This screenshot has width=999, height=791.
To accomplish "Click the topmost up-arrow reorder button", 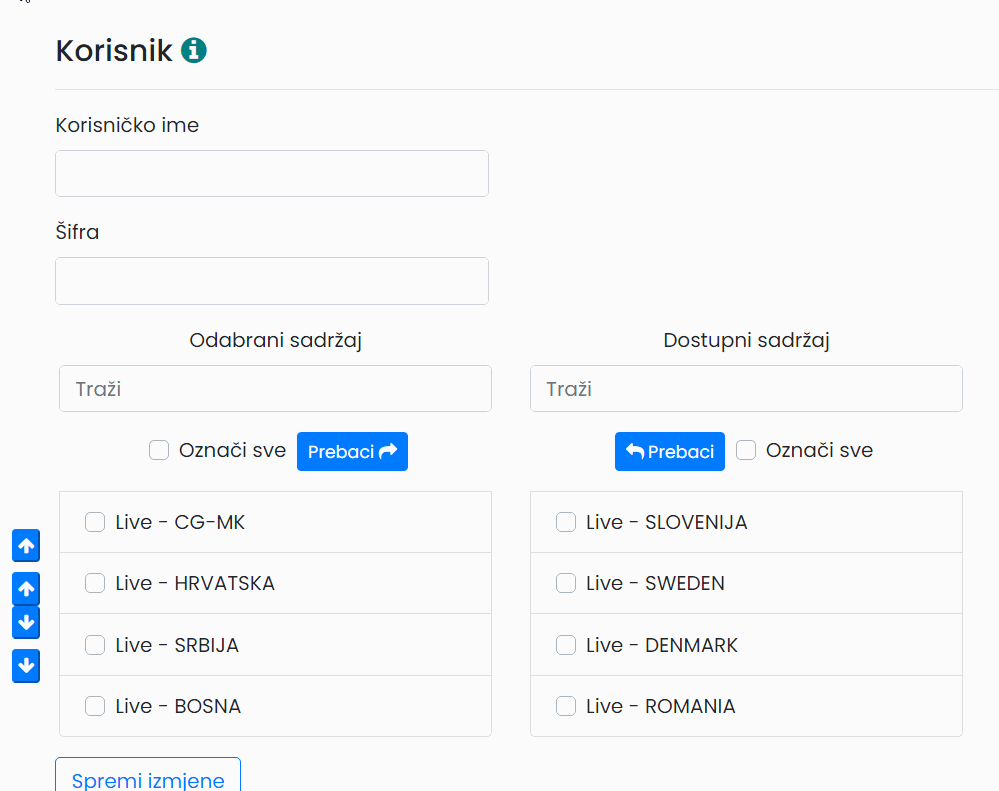I will point(26,546).
